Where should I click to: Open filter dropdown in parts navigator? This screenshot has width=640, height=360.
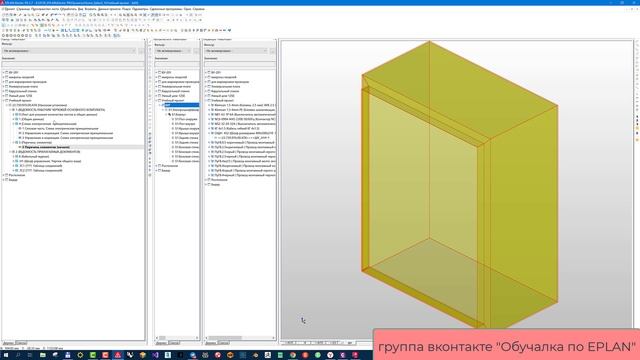236,51
